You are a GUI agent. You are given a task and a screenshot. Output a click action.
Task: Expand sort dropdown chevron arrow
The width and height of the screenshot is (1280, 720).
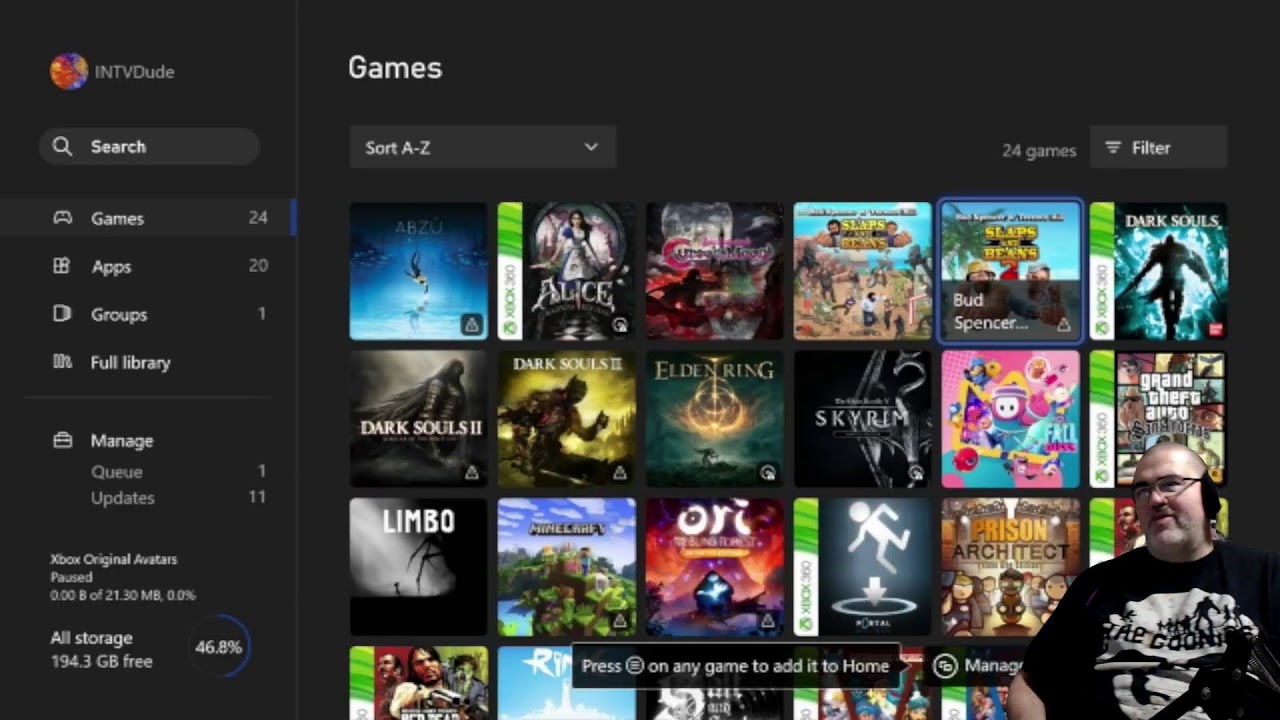click(591, 147)
